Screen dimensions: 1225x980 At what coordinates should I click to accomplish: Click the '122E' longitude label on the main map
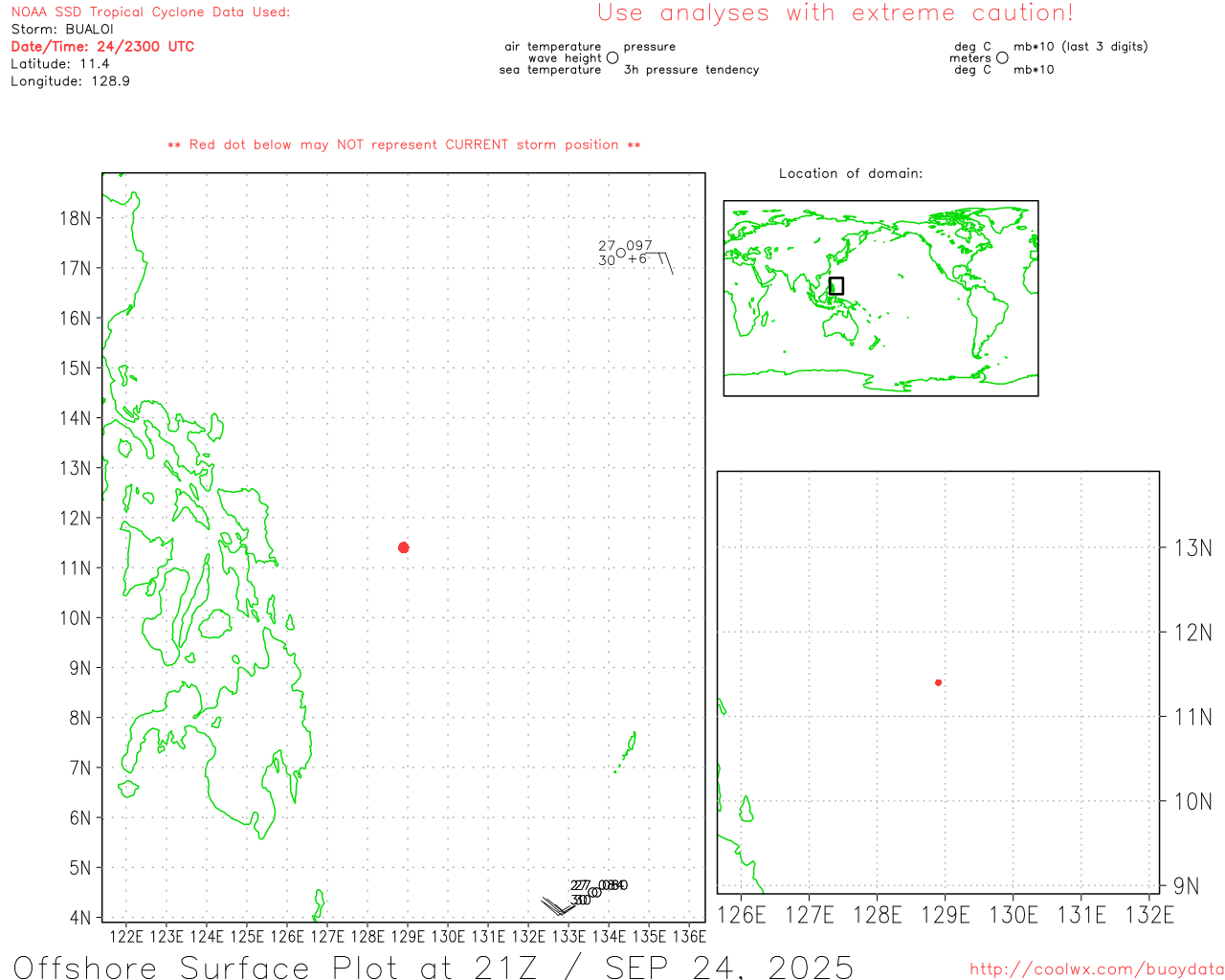[126, 937]
